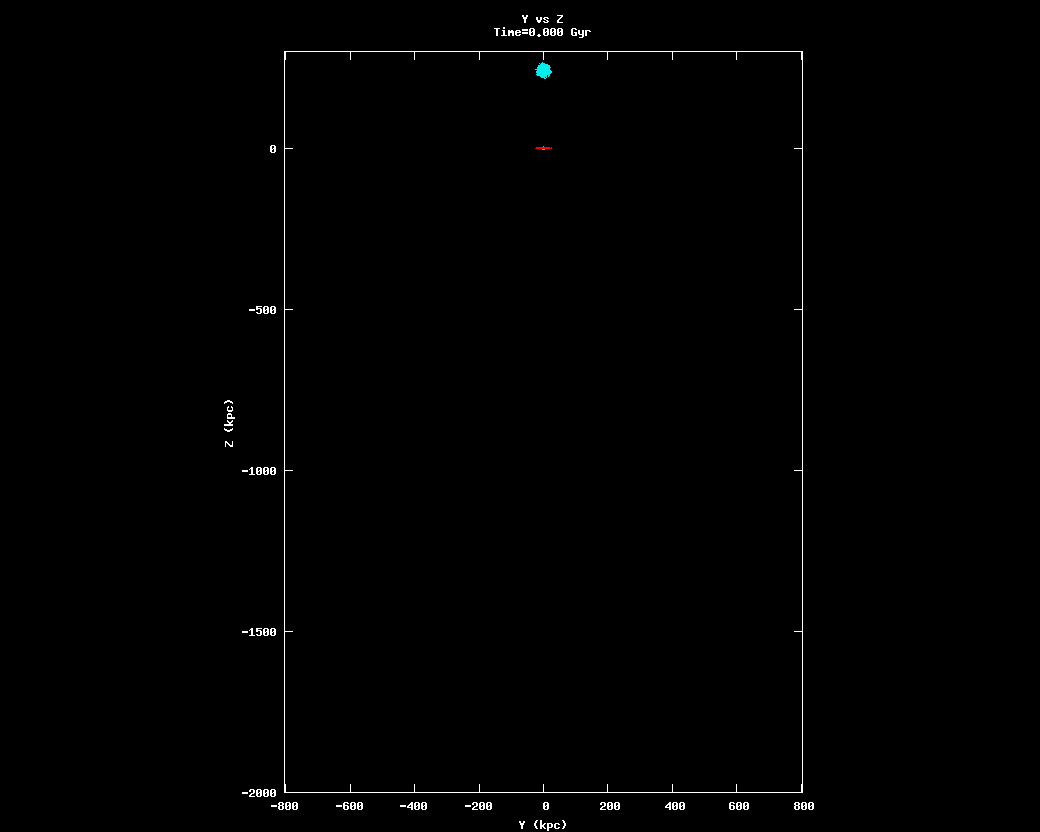Click the "Y (kpc)" horizontal axis label
Viewport: 1040px width, 832px height.
click(x=543, y=824)
